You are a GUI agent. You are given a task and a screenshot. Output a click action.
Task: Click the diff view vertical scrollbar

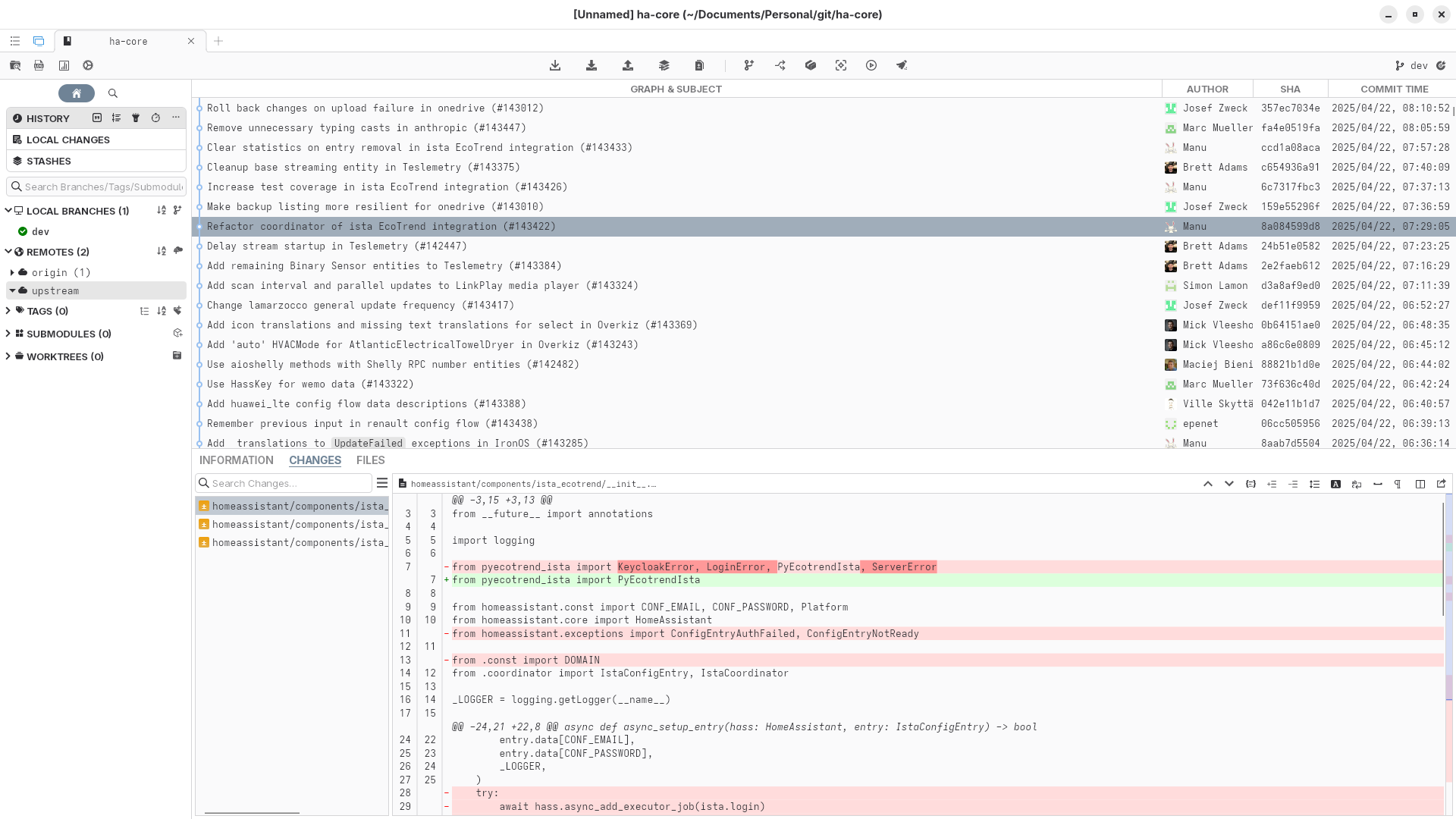1442,560
